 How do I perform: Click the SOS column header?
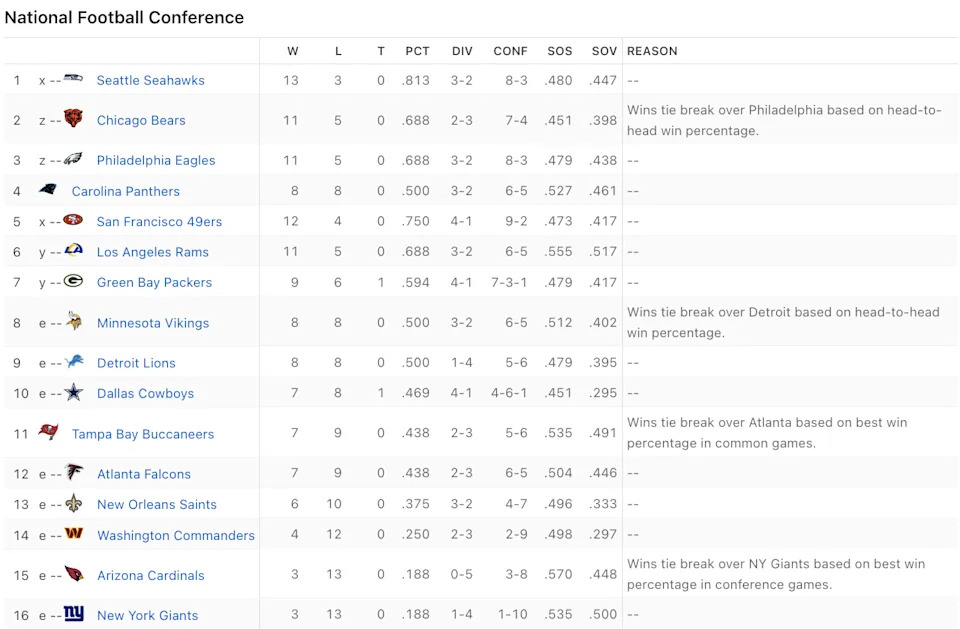560,51
